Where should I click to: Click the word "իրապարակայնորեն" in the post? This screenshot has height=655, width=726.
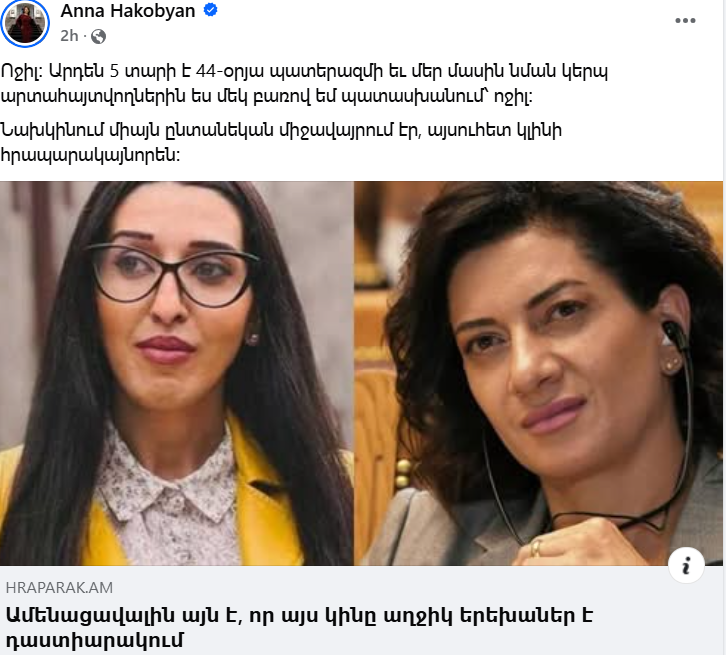coord(90,155)
